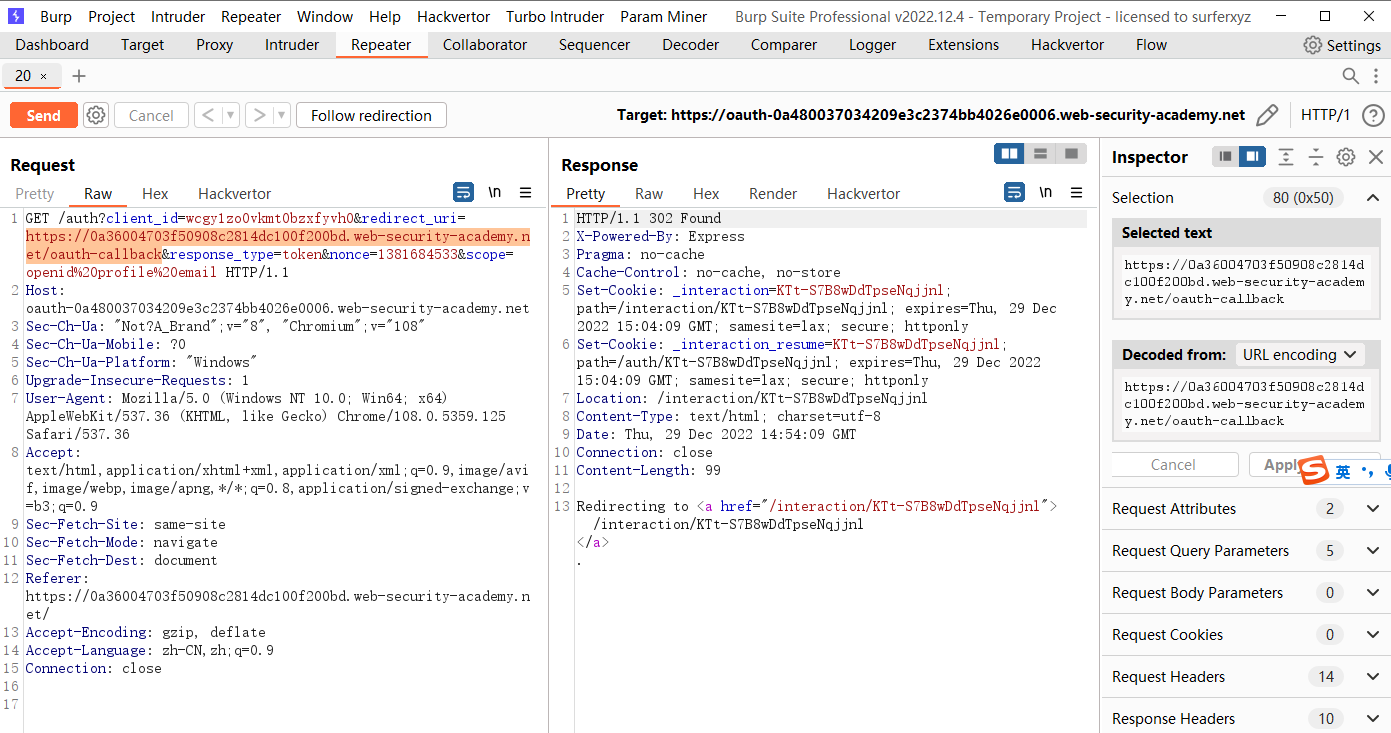Cancel the decoded text edit
Screen dimensions: 1391x733
coord(1173,464)
